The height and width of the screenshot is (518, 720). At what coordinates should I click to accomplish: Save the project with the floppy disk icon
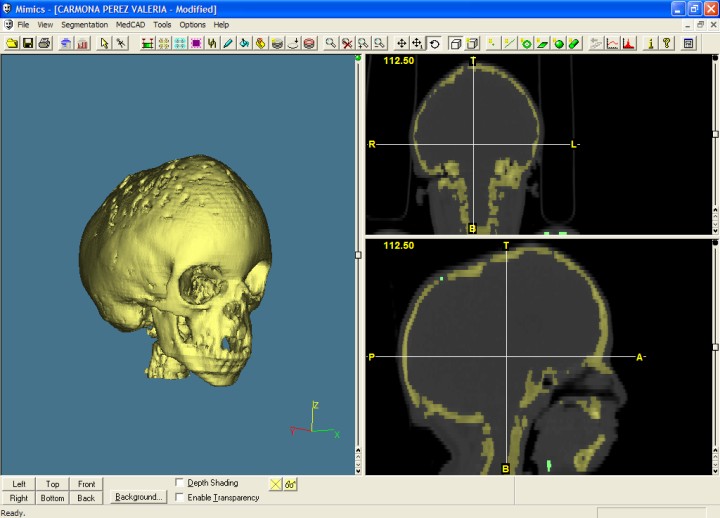[28, 43]
